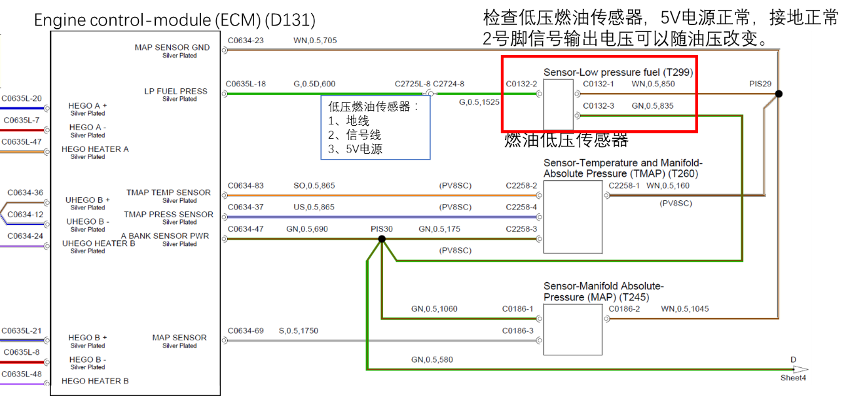Viewport: 850px width, 396px height.
Task: Click the MAP SENSOR GND pin label
Action: [172, 48]
